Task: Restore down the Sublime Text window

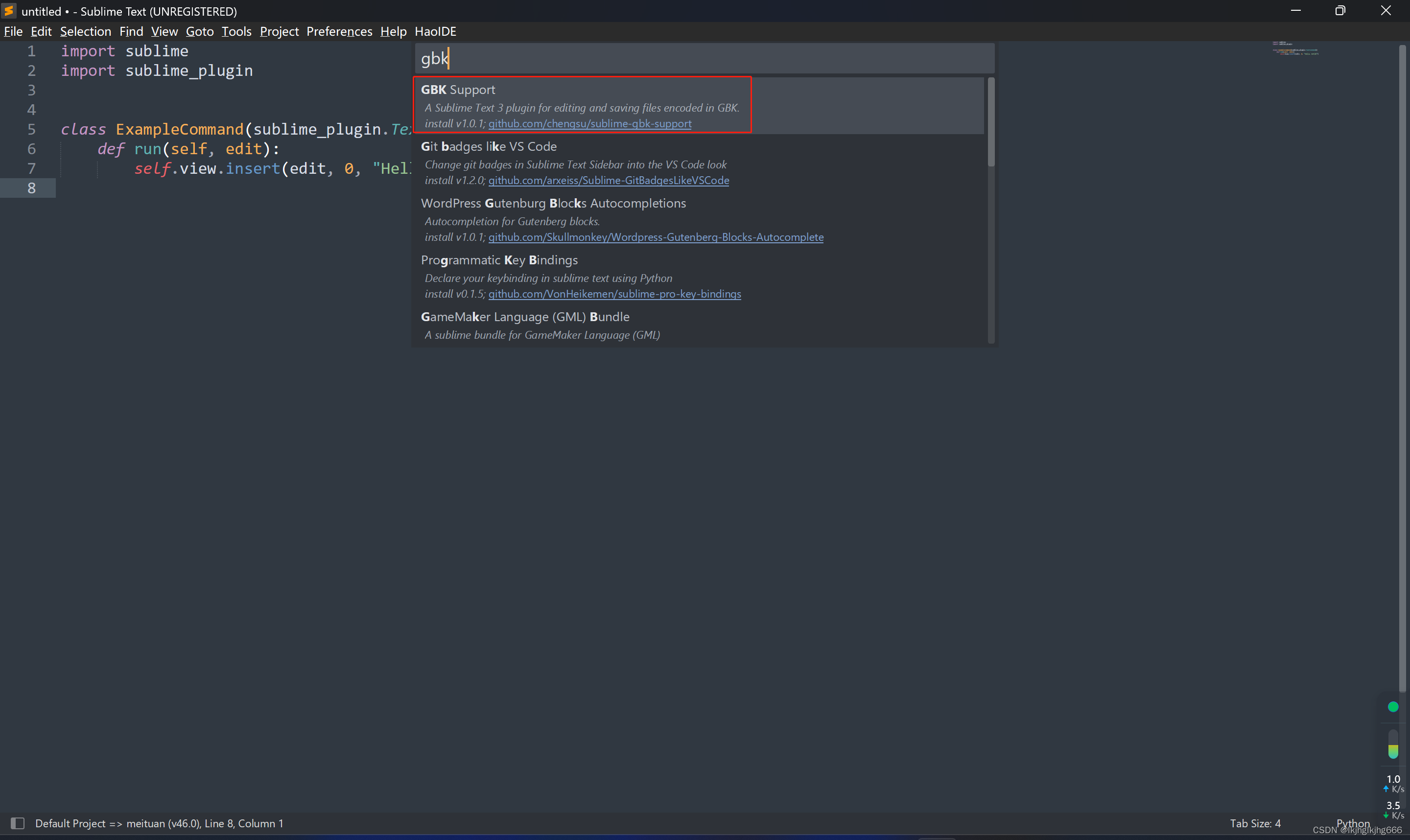Action: 1340,11
